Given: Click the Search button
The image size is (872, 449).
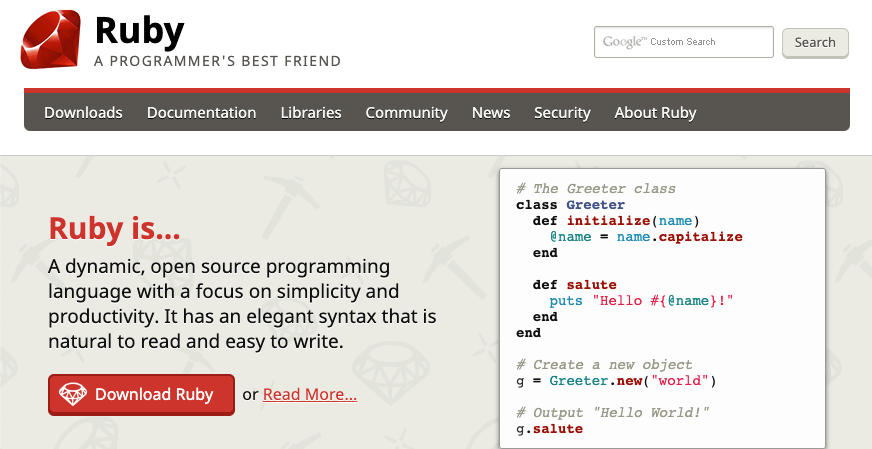Looking at the screenshot, I should click(x=815, y=43).
